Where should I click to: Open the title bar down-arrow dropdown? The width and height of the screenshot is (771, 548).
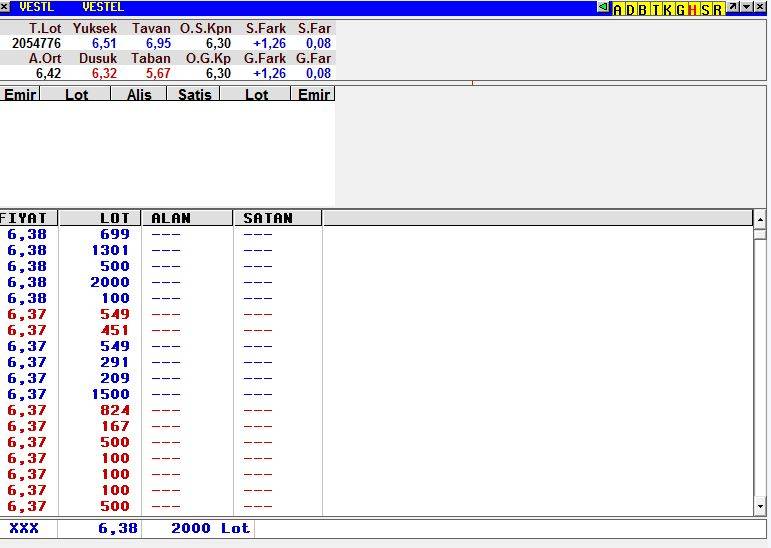pyautogui.click(x=746, y=8)
